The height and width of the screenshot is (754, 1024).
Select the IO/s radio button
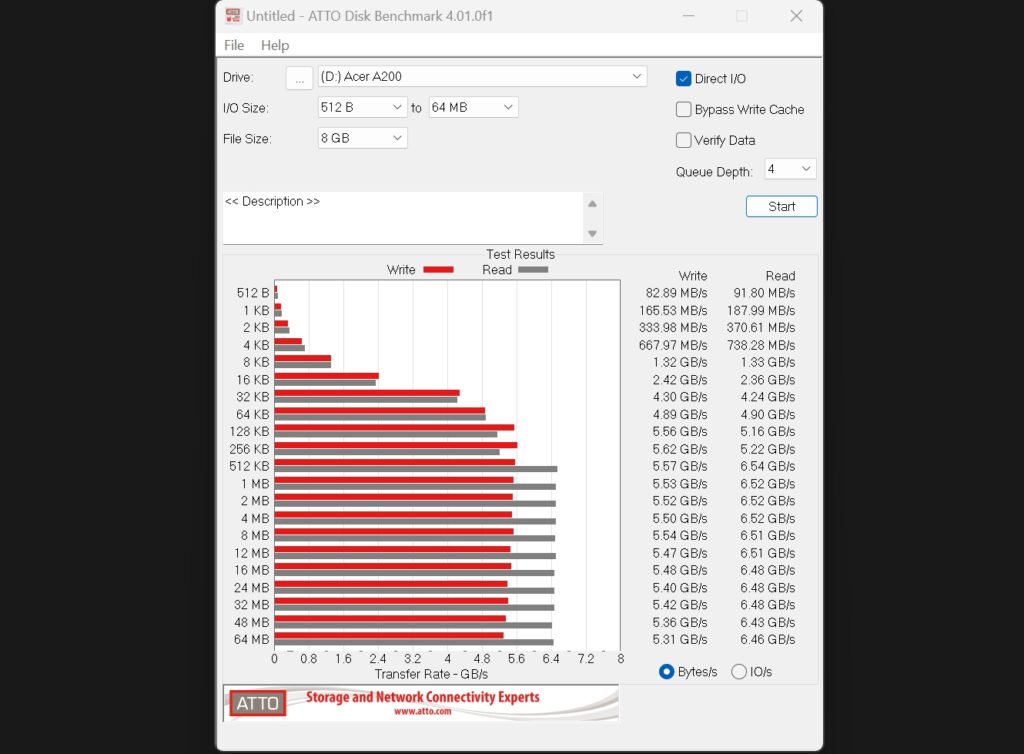[739, 671]
